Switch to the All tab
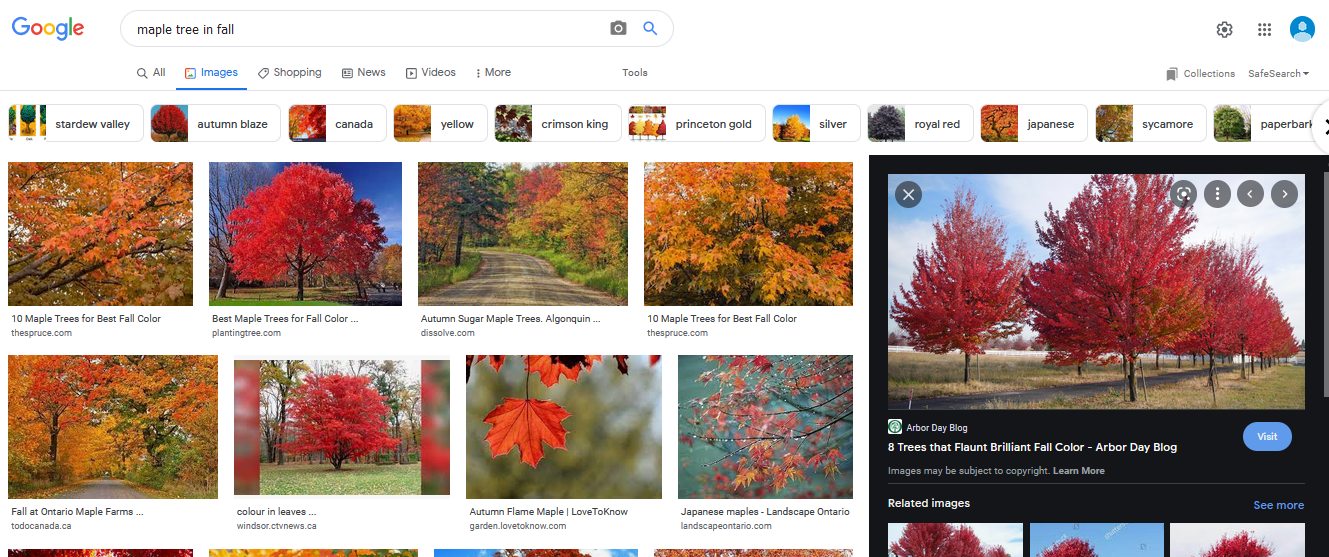Image resolution: width=1329 pixels, height=557 pixels. click(151, 72)
